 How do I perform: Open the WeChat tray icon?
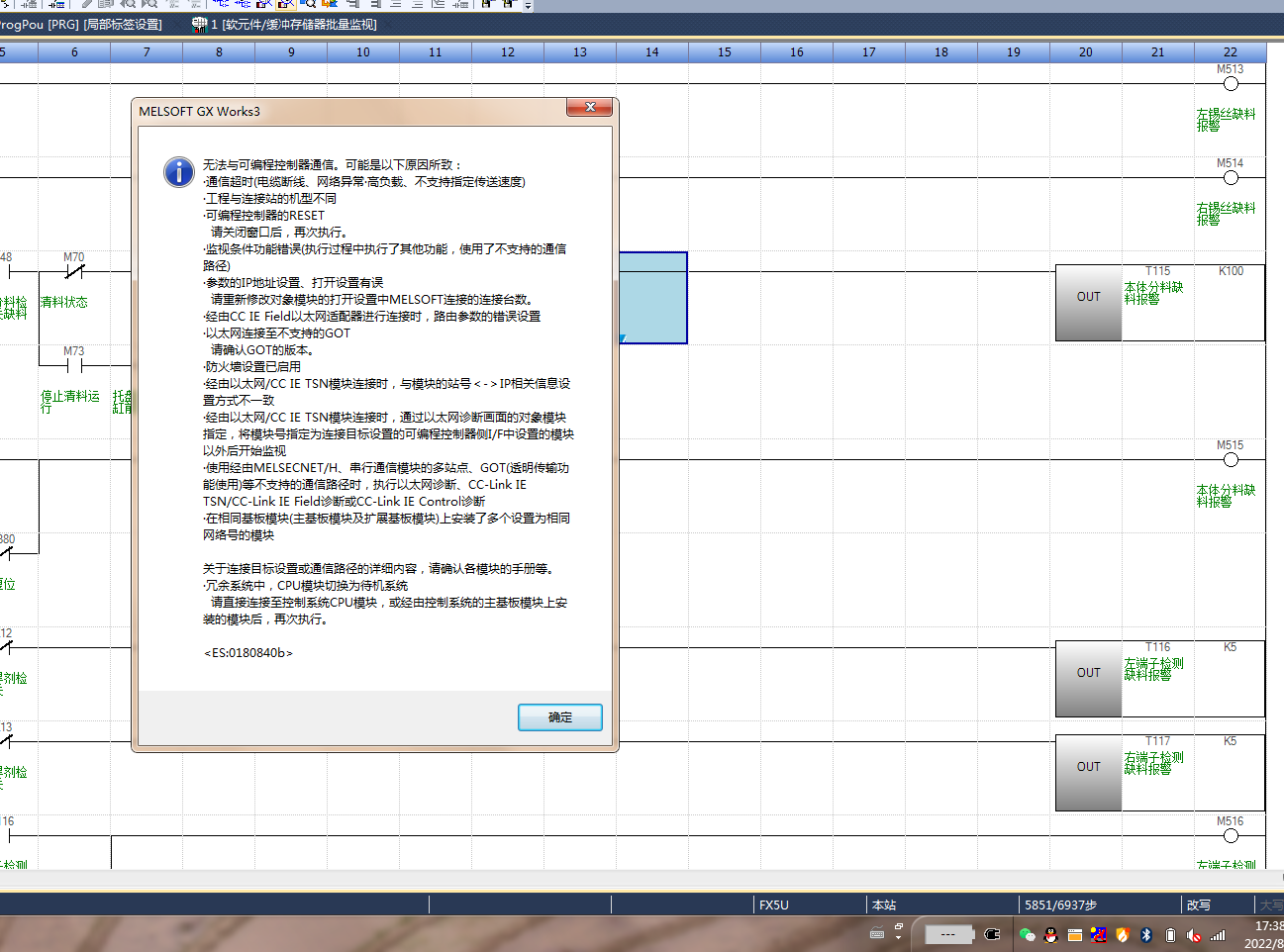click(1027, 934)
